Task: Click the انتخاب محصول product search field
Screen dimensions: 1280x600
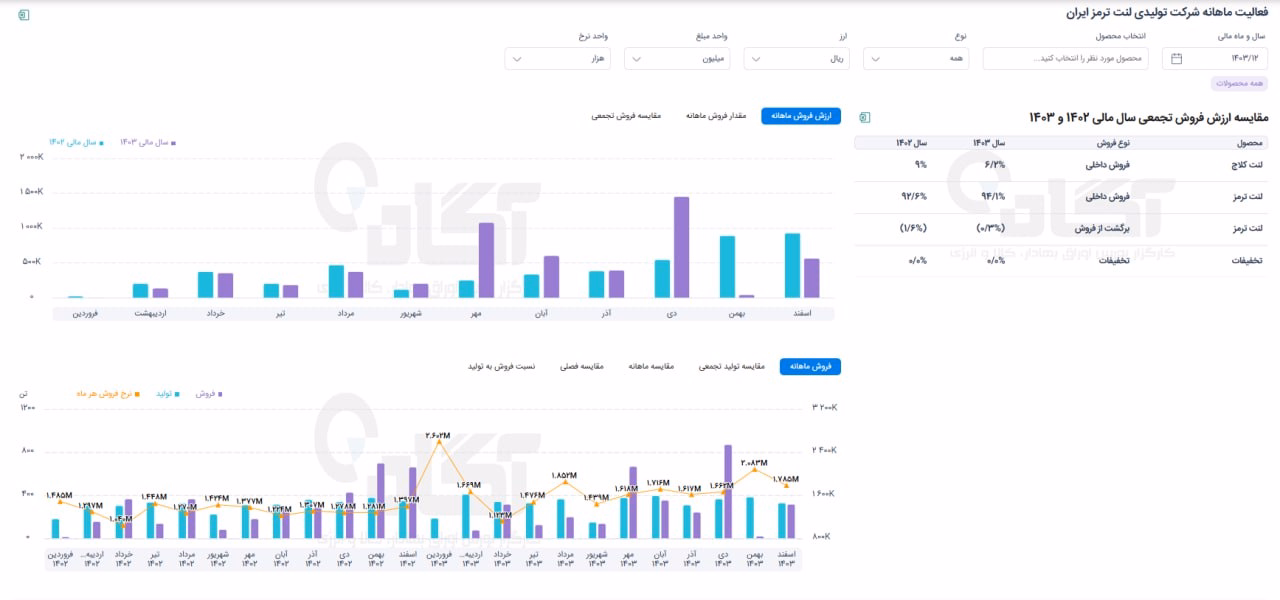Action: coord(1066,59)
